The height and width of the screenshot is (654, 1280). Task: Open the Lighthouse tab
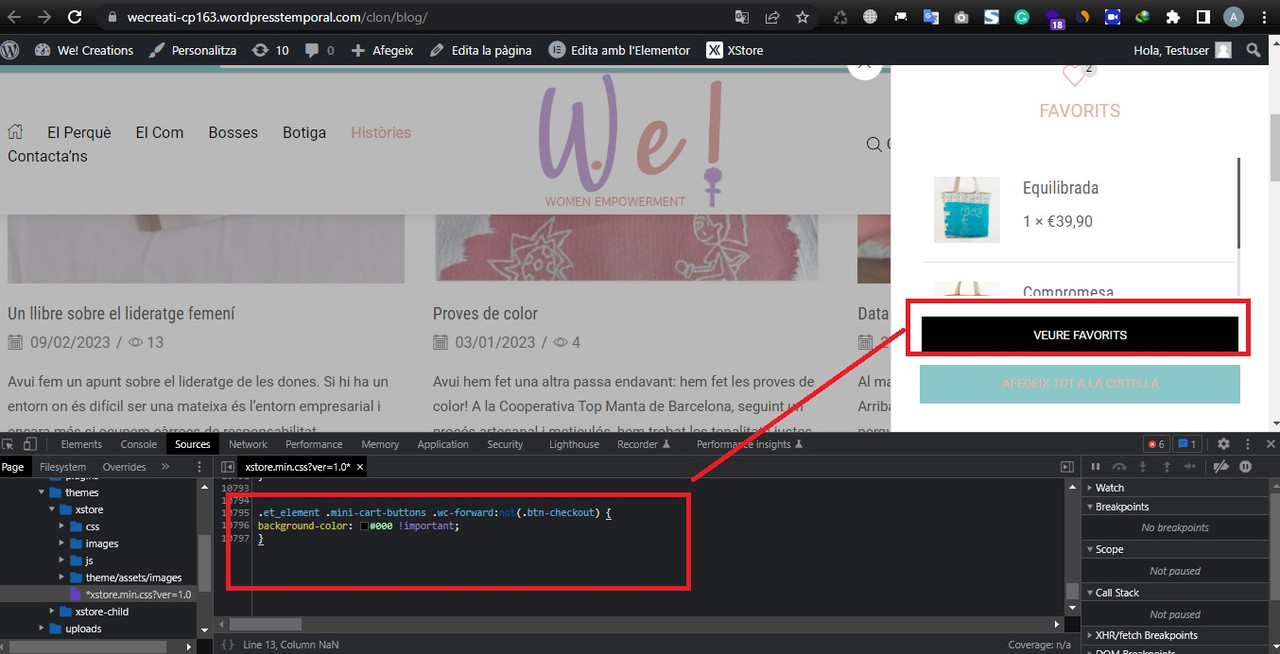[574, 444]
